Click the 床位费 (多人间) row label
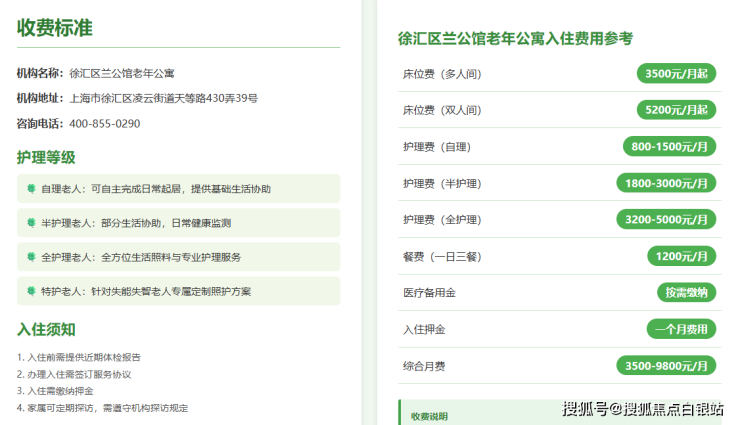The height and width of the screenshot is (425, 740). tap(442, 74)
